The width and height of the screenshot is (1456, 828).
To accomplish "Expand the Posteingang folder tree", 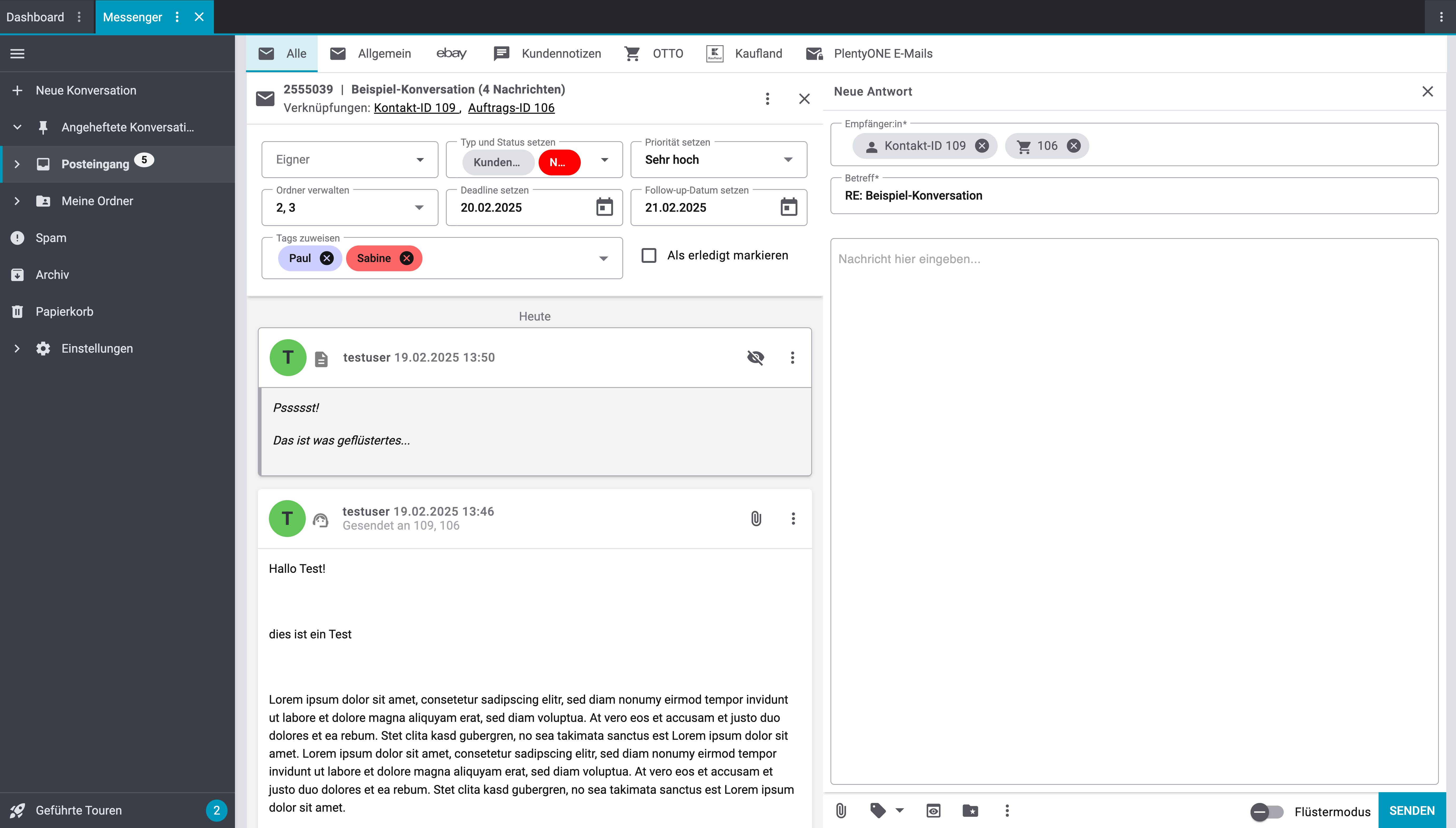I will tap(17, 164).
